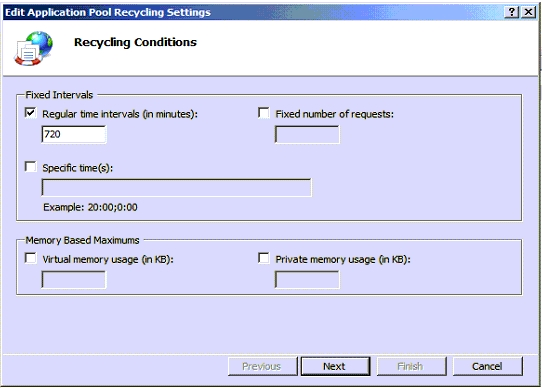This screenshot has height=388, width=542.
Task: Click the disabled Finish button
Action: 411,366
